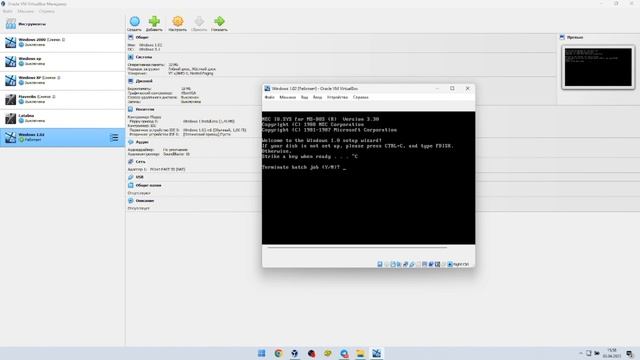Viewport: 640px width, 360px height.
Task: Open Справка menu in the VM window
Action: pyautogui.click(x=361, y=98)
